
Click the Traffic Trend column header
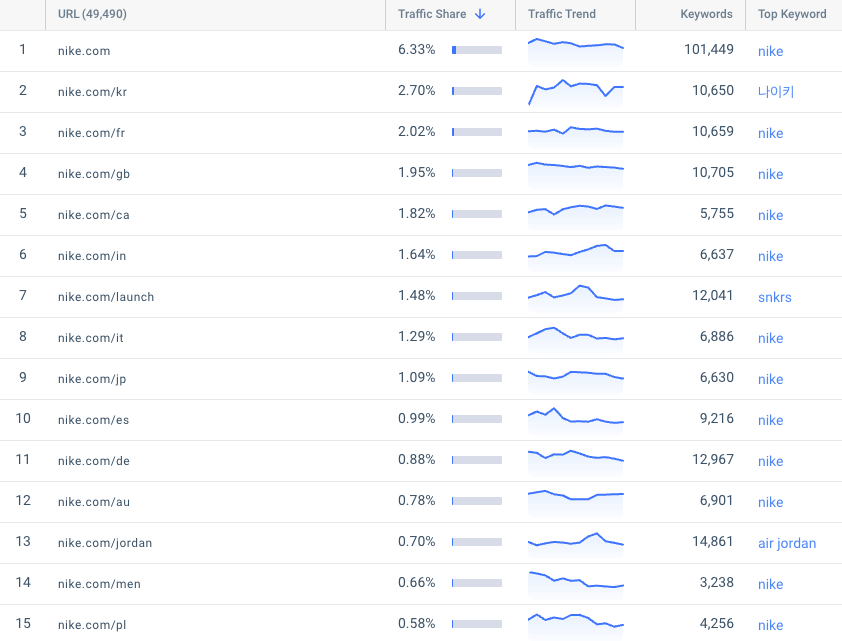(x=562, y=14)
